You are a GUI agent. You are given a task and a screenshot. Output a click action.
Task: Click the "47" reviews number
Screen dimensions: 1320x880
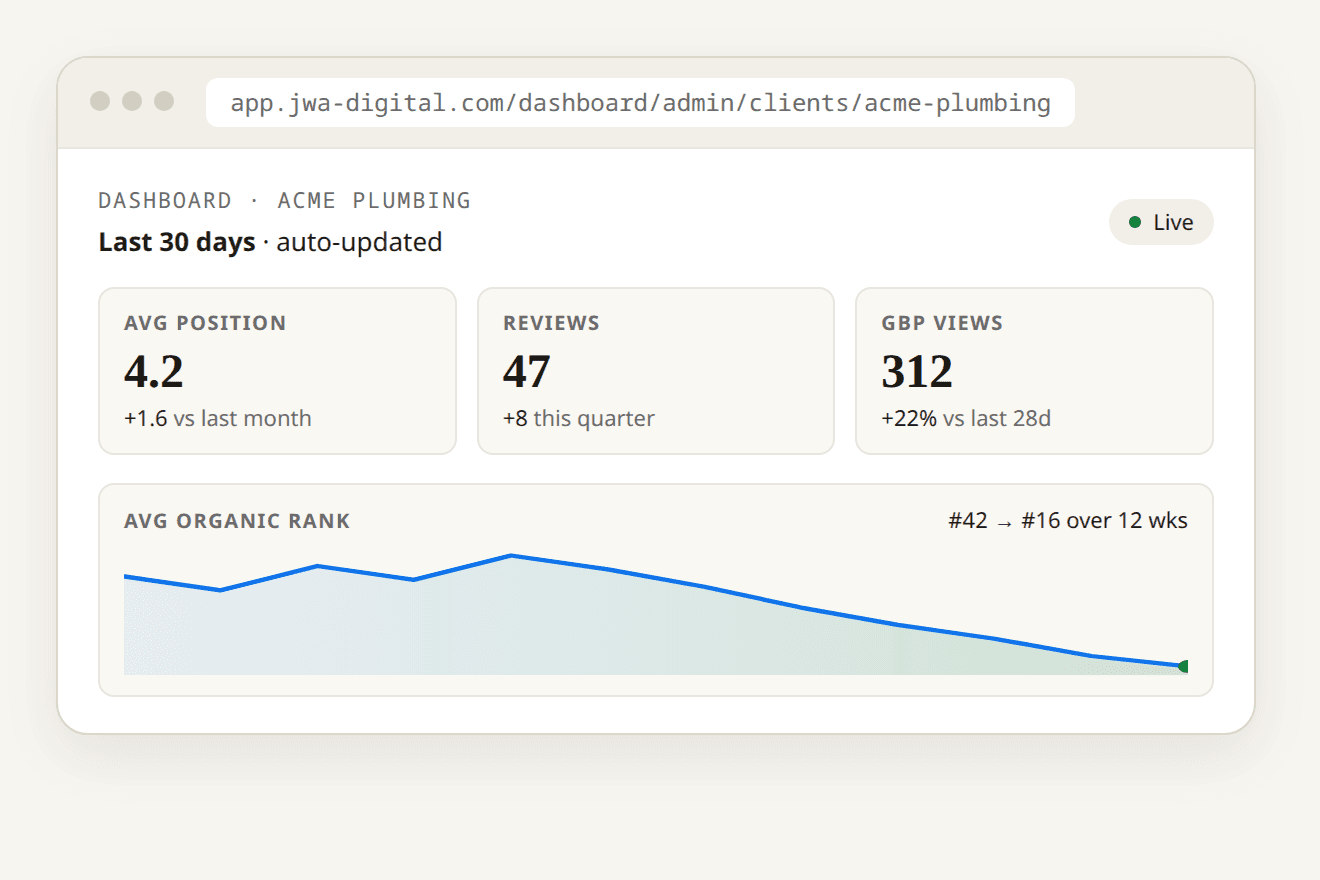[x=527, y=371]
